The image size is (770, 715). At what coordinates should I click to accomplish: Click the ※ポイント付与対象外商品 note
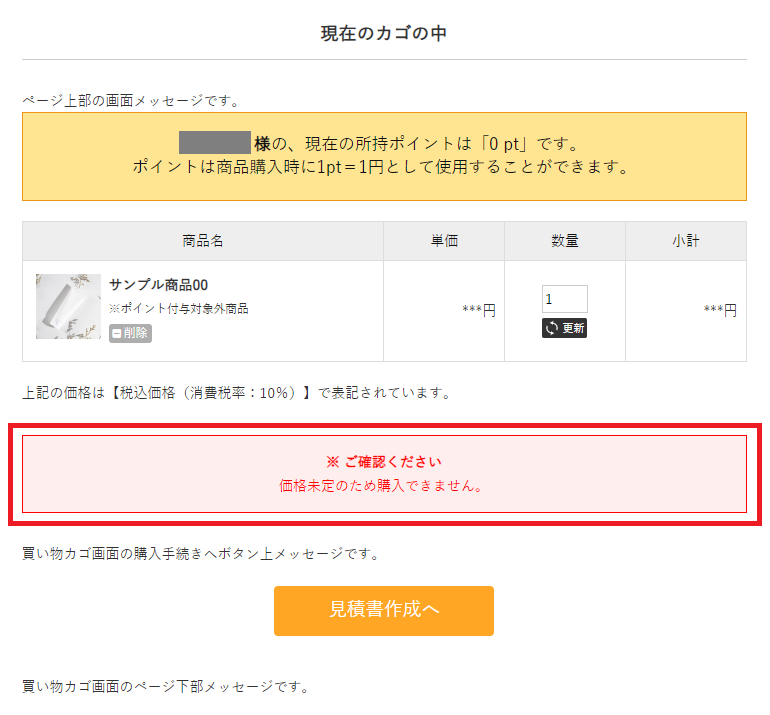(x=178, y=309)
